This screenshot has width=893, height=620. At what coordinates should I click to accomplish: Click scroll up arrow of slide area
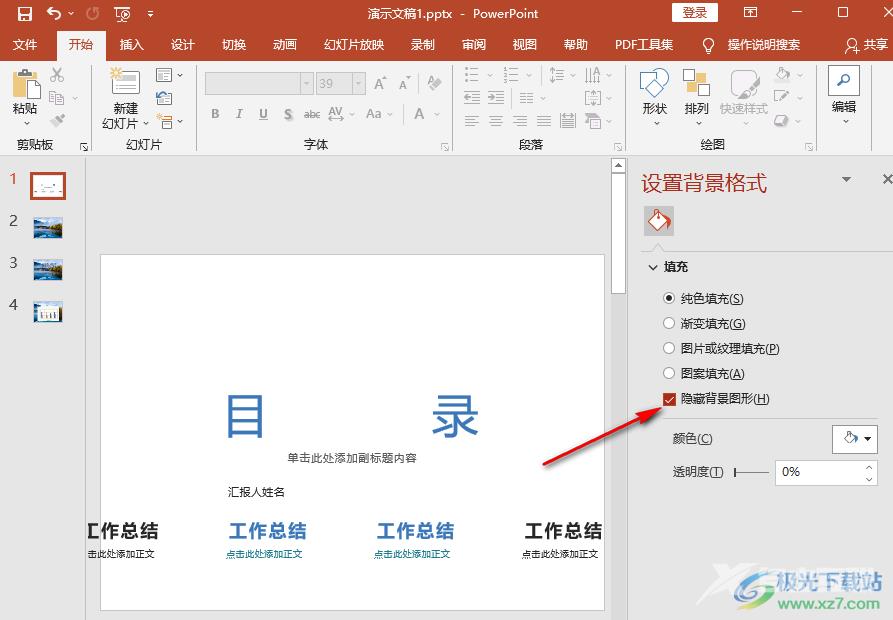(618, 166)
